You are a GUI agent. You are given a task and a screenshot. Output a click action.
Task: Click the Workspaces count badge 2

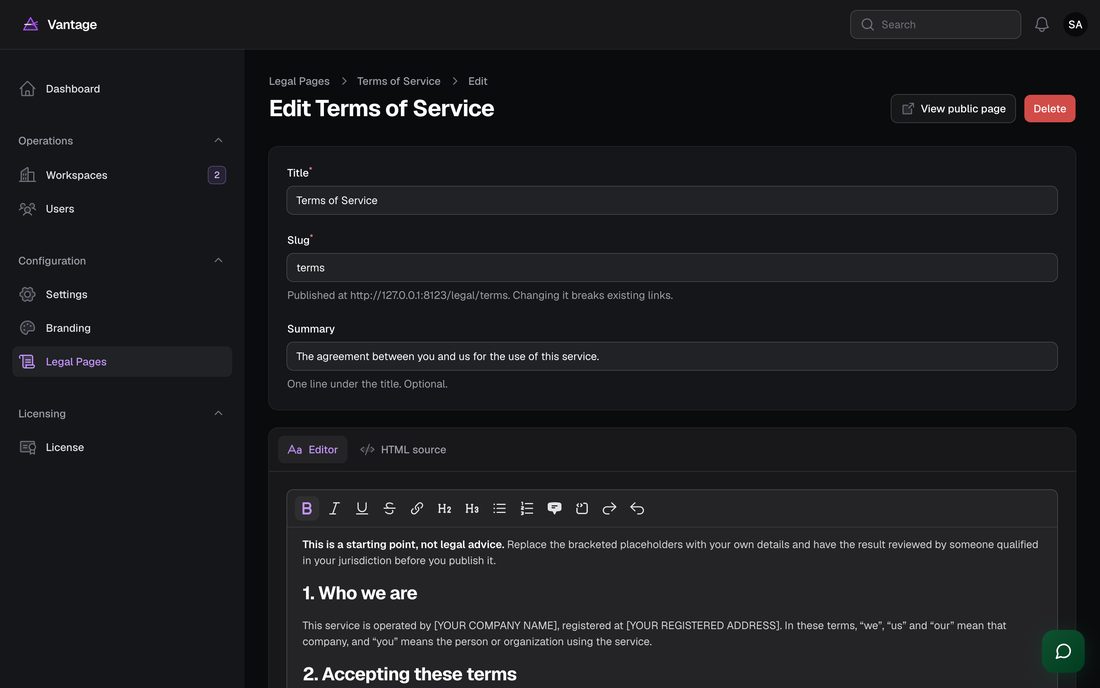[217, 175]
